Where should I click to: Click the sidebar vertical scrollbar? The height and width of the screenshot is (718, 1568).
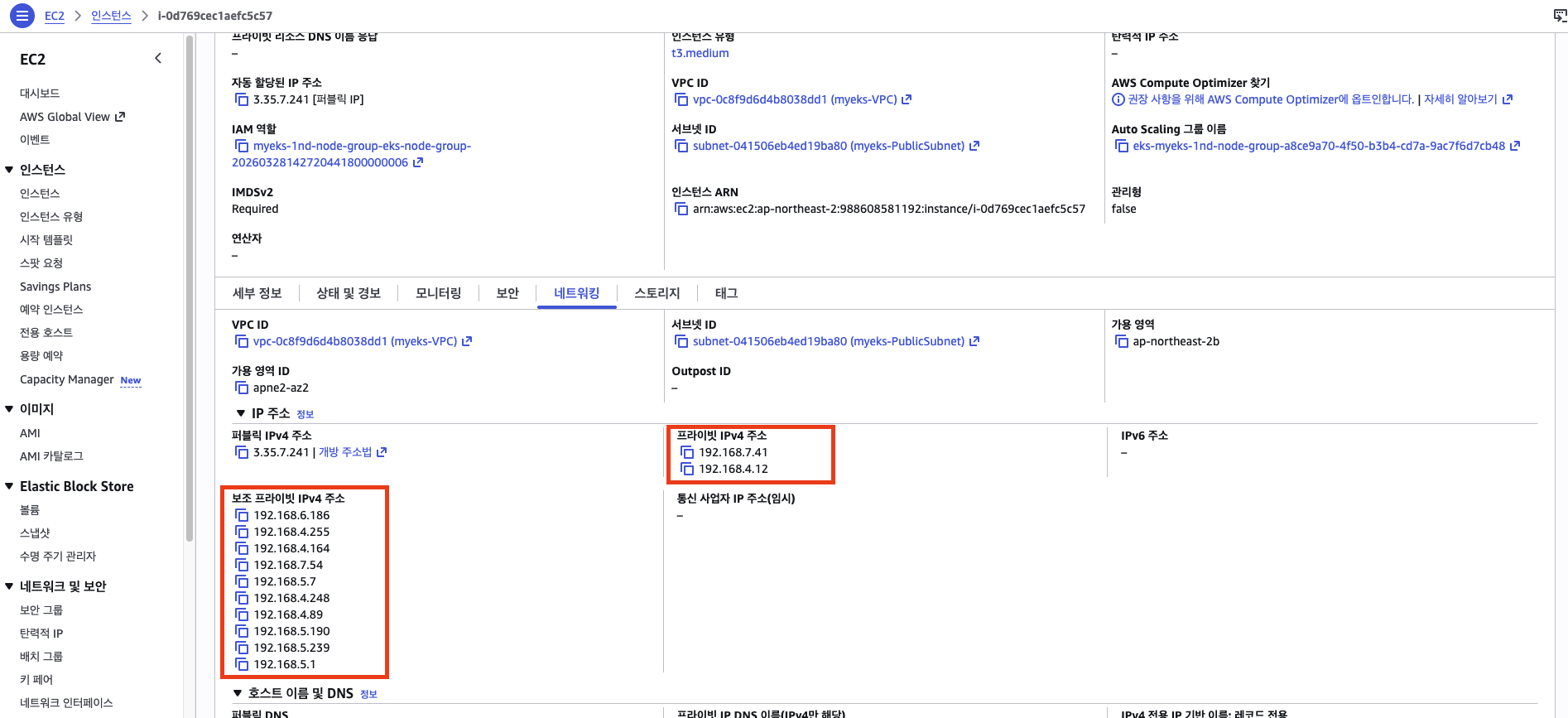click(190, 288)
